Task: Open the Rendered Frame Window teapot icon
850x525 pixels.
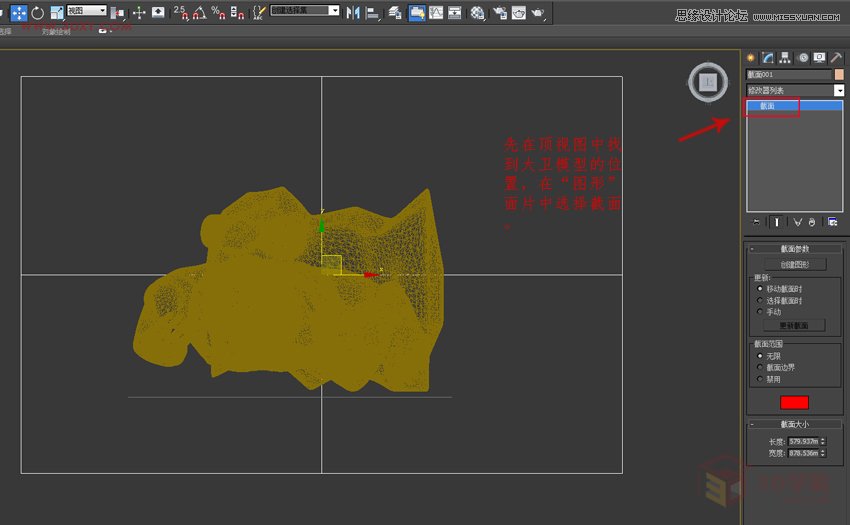Action: 519,12
